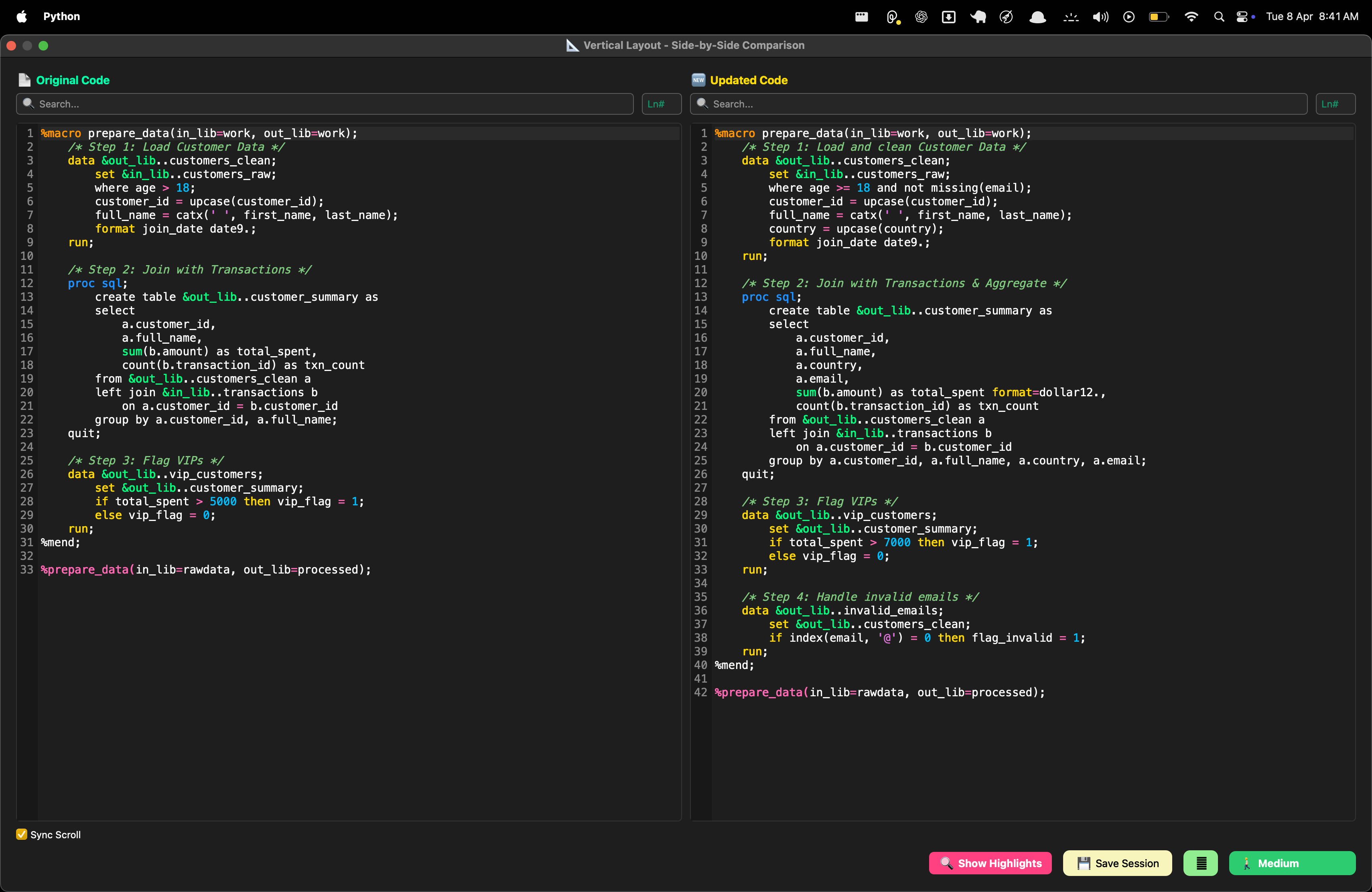This screenshot has height=892, width=1372.
Task: Click the volume icon in the menu bar
Action: coord(1099,16)
